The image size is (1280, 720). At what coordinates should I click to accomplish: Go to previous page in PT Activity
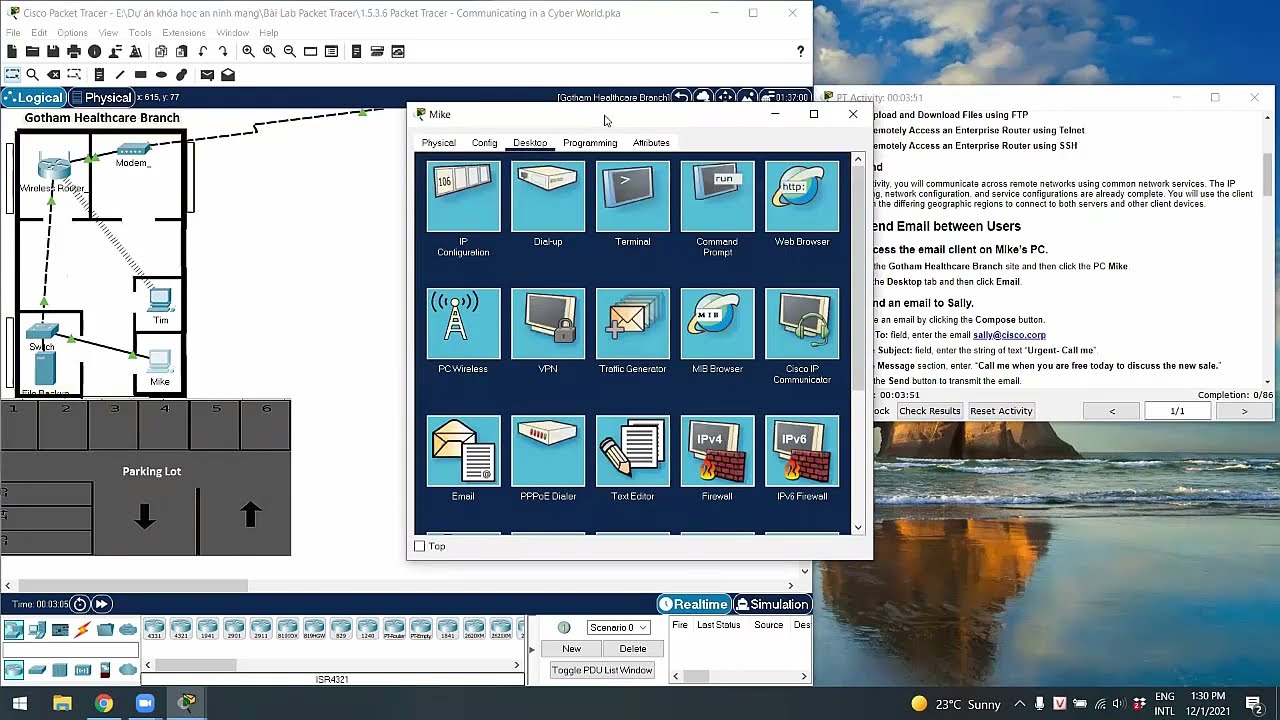click(1112, 411)
